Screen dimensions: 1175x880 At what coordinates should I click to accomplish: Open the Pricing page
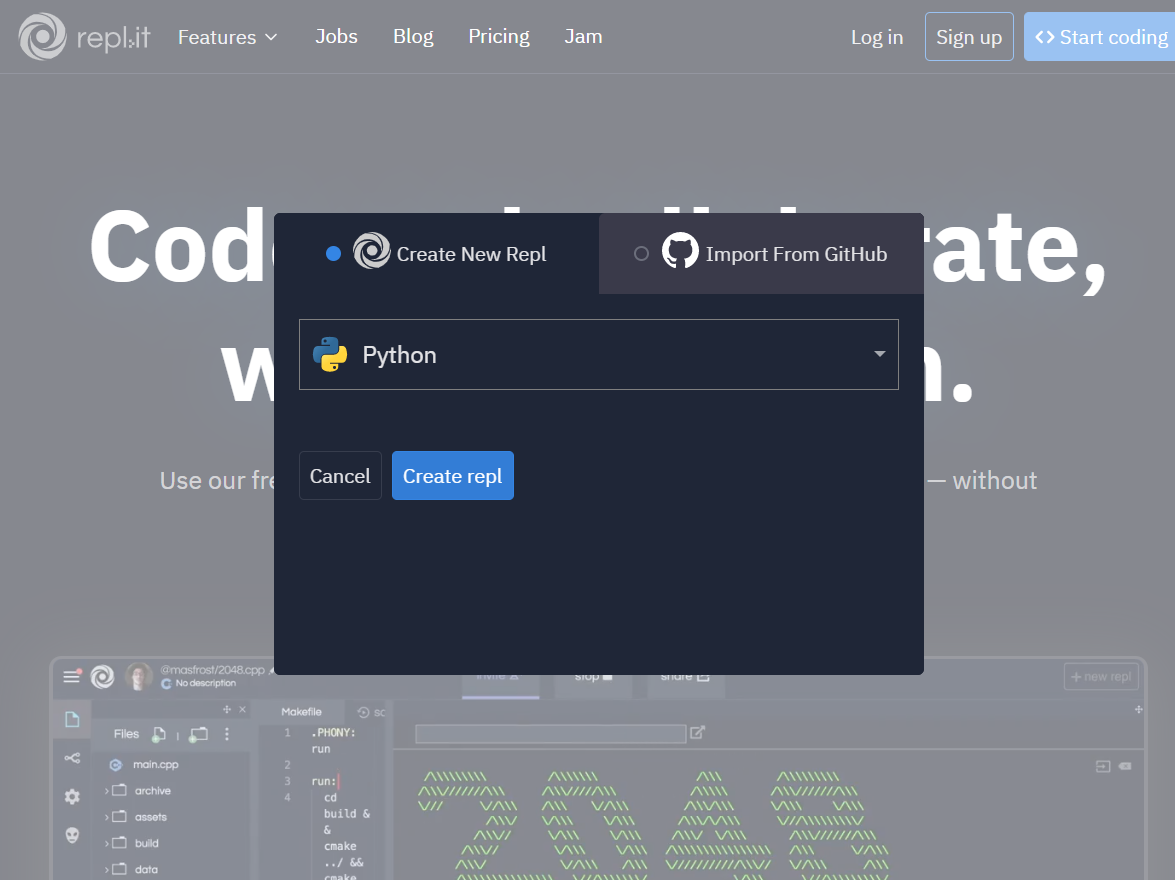click(x=499, y=37)
